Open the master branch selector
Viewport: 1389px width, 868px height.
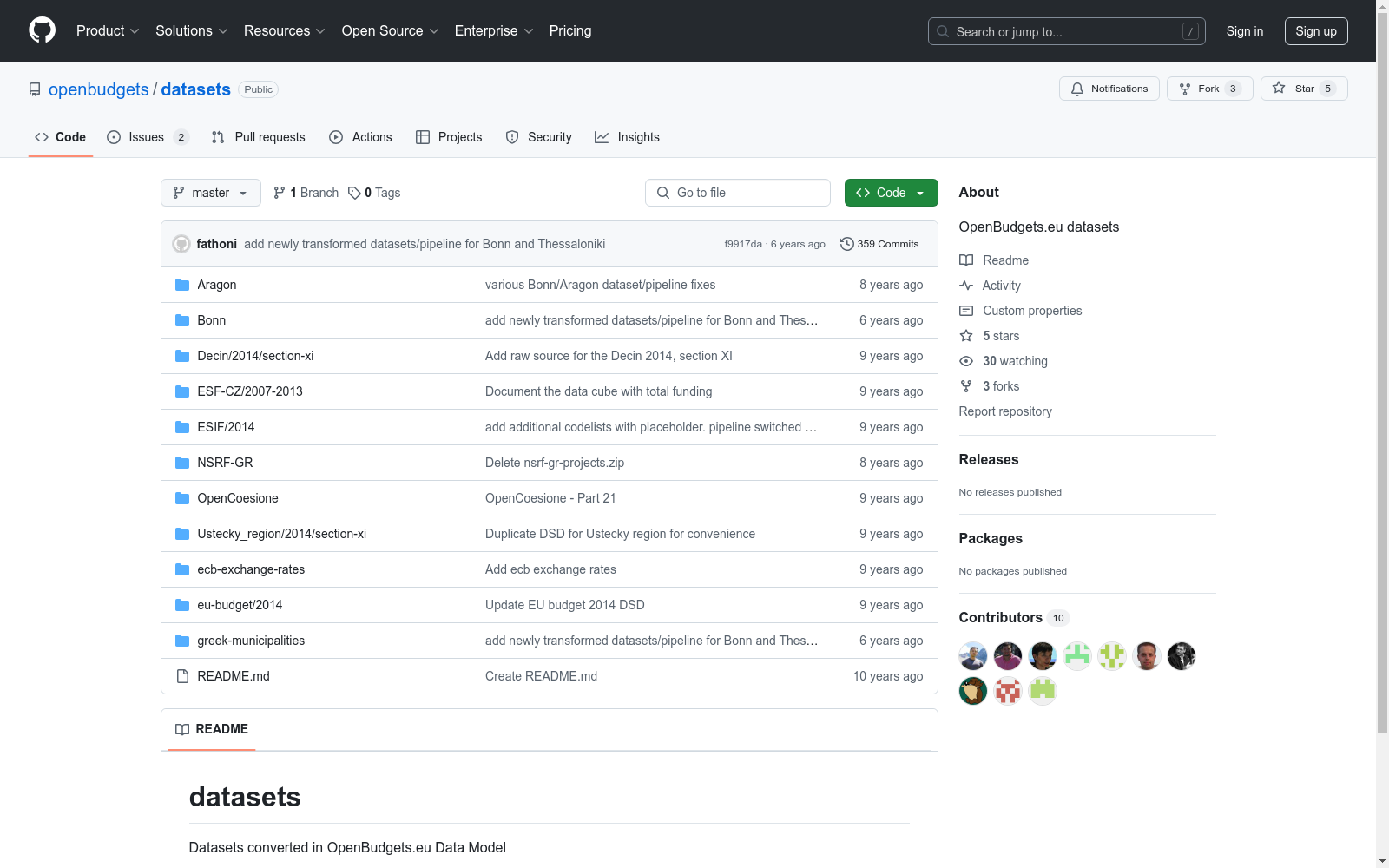pyautogui.click(x=211, y=193)
